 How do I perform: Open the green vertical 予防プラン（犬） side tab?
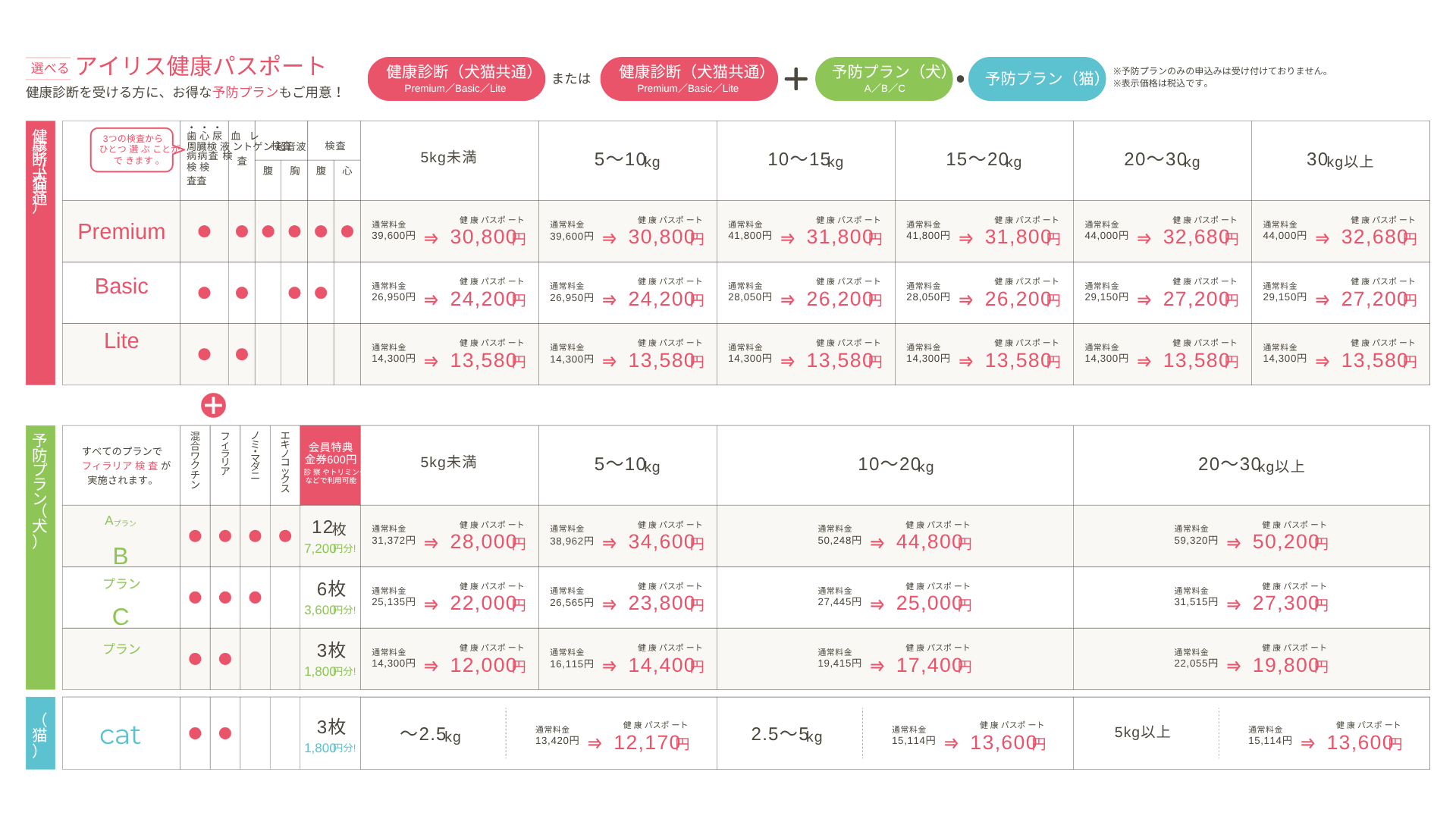(x=40, y=557)
